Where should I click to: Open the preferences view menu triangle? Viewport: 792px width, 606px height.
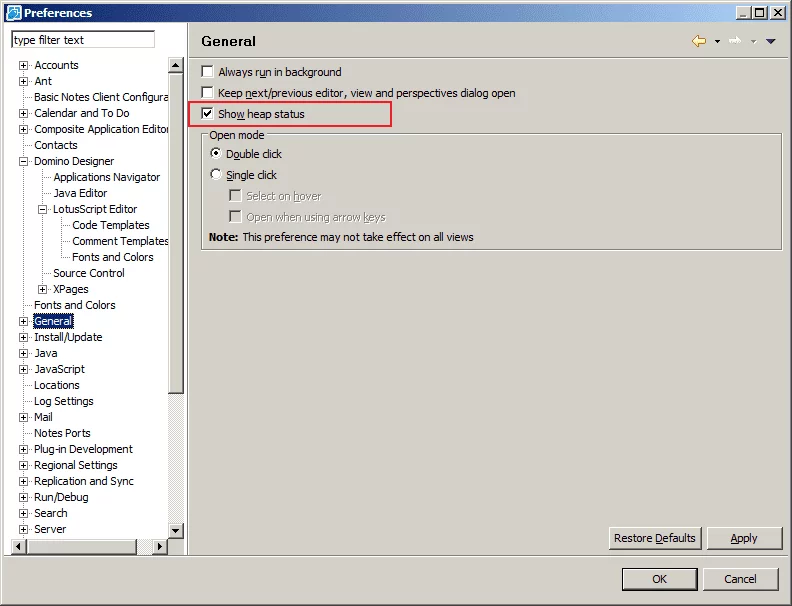pyautogui.click(x=770, y=42)
